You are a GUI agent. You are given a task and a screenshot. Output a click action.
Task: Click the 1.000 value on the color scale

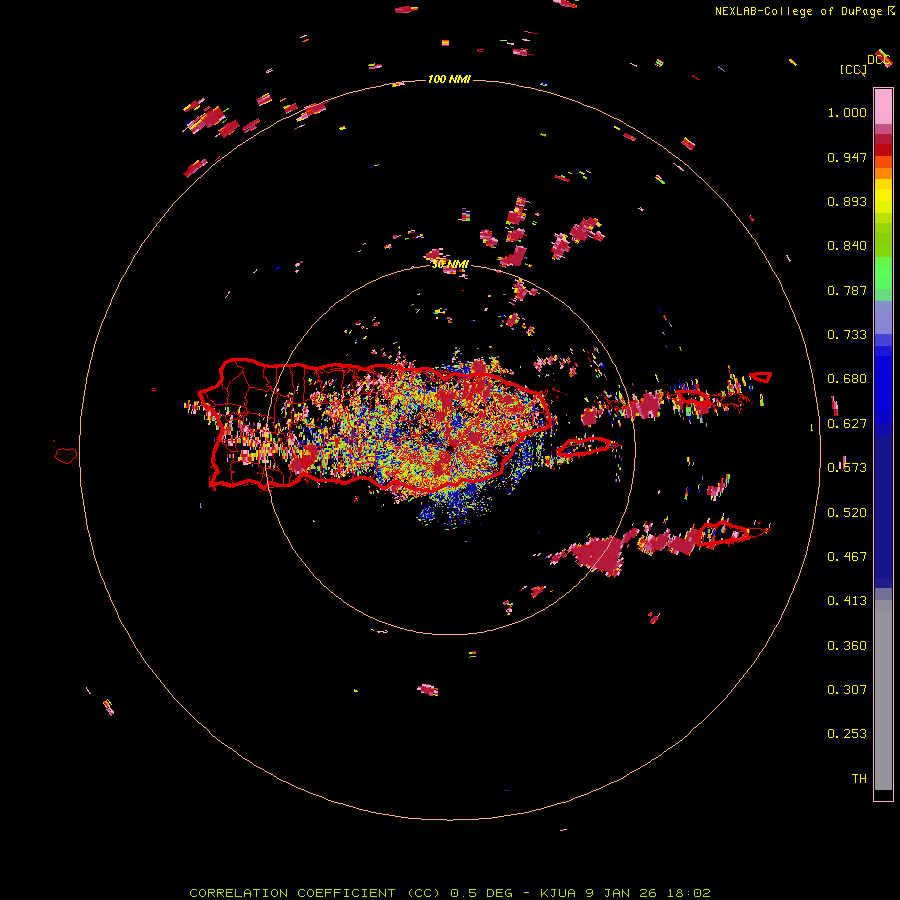pos(847,112)
